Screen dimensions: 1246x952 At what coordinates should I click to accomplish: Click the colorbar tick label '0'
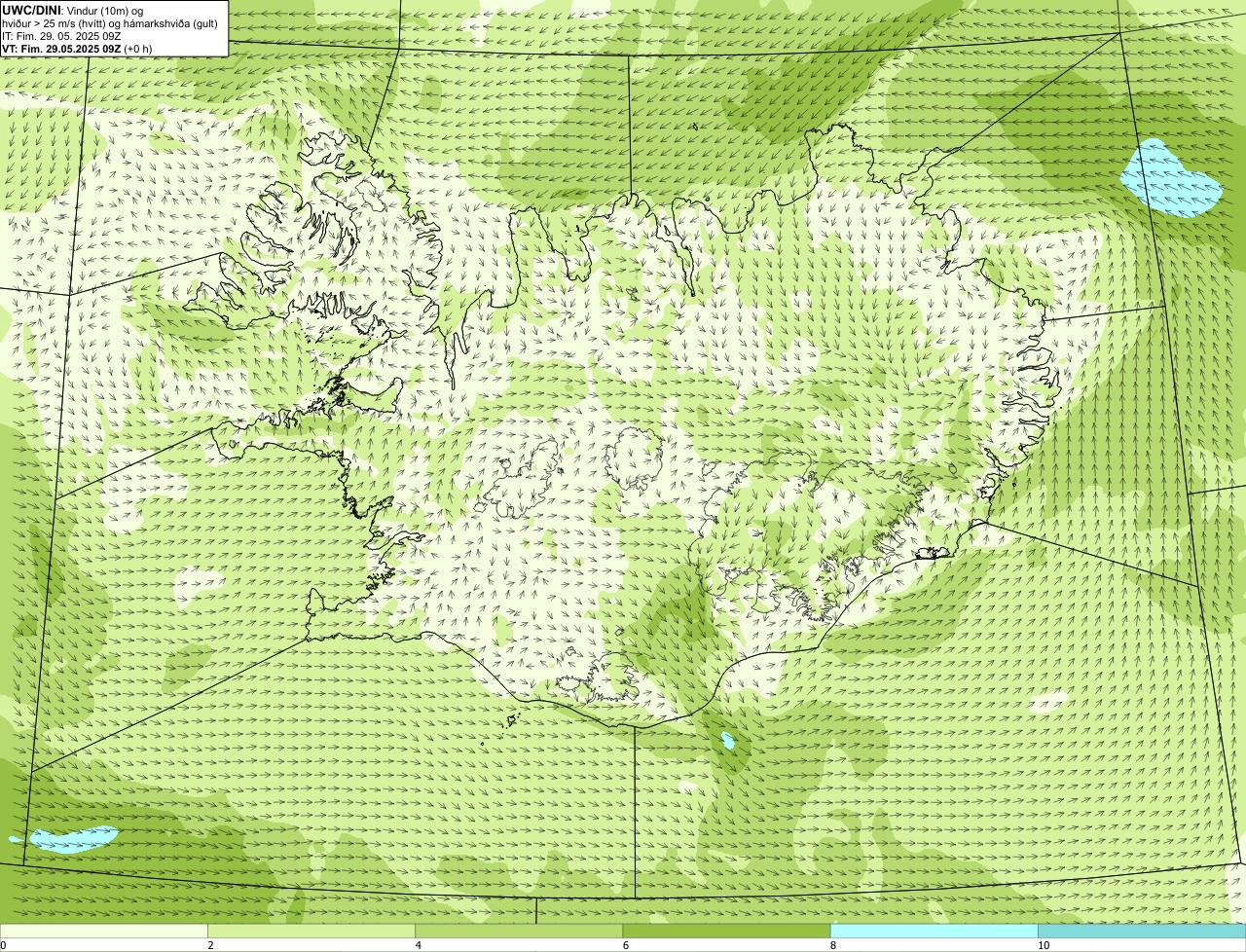click(3, 945)
